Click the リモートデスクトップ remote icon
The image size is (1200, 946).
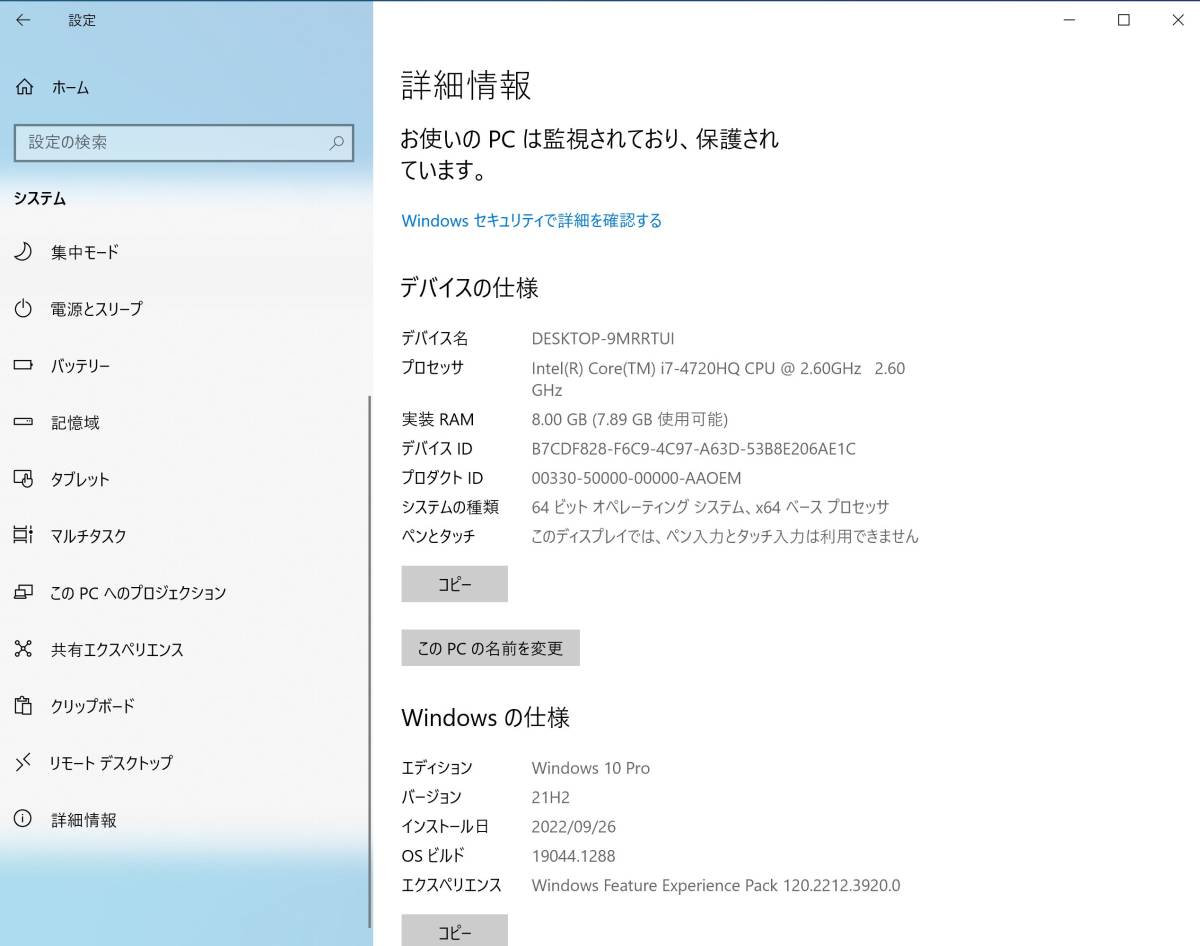click(23, 763)
